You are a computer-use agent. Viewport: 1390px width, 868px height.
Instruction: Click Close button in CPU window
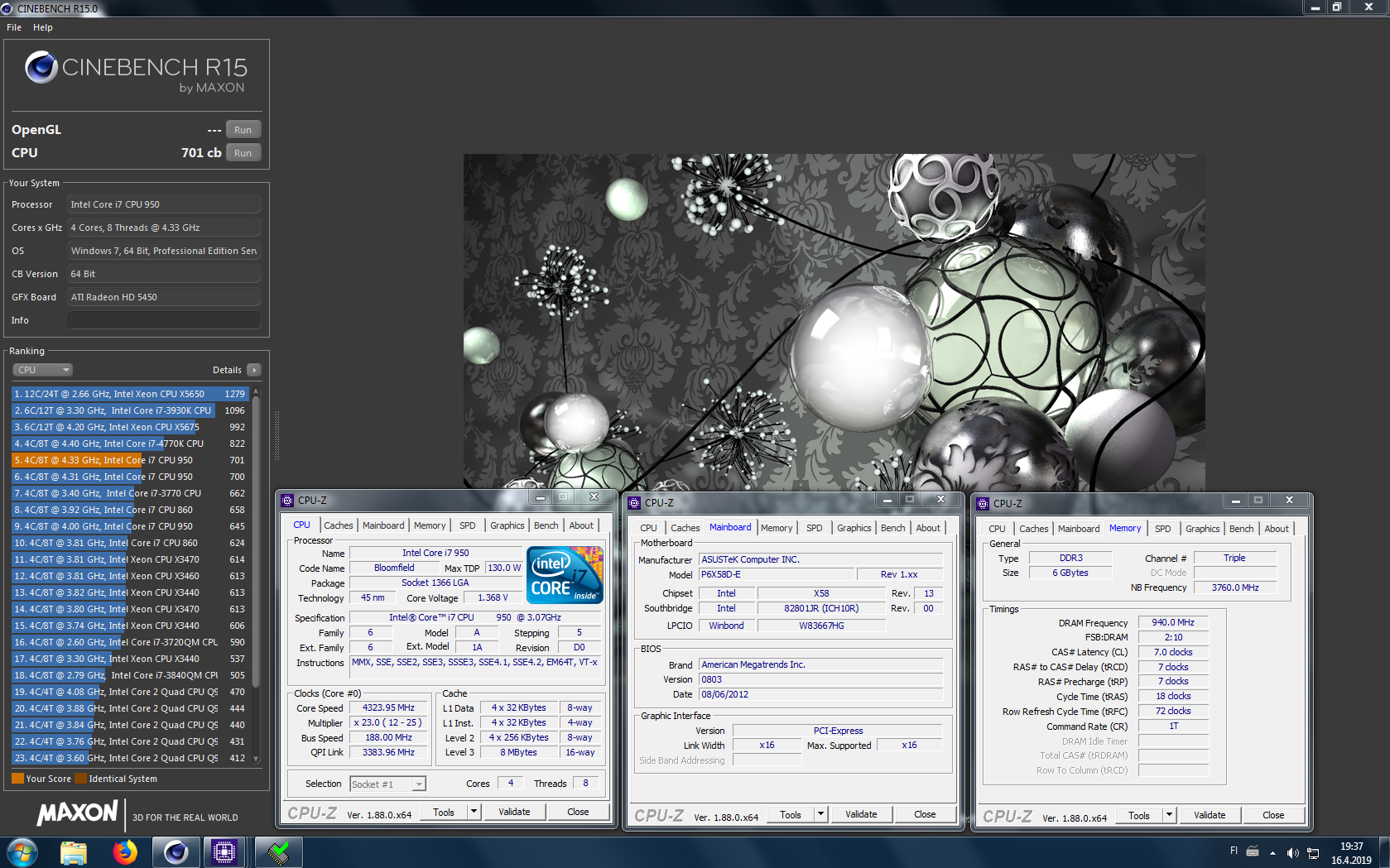point(578,812)
